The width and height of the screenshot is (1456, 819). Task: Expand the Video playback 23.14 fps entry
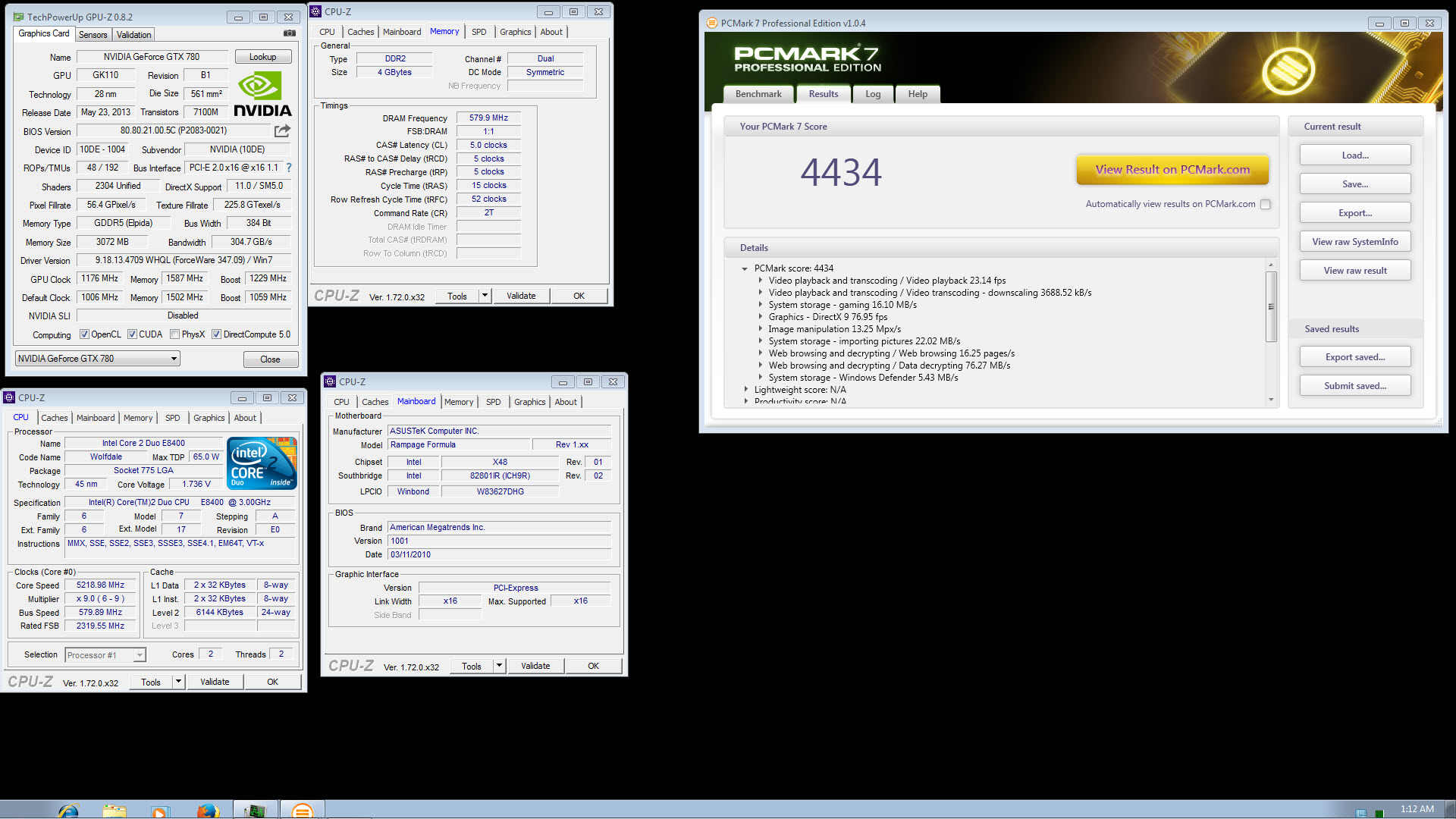[761, 281]
